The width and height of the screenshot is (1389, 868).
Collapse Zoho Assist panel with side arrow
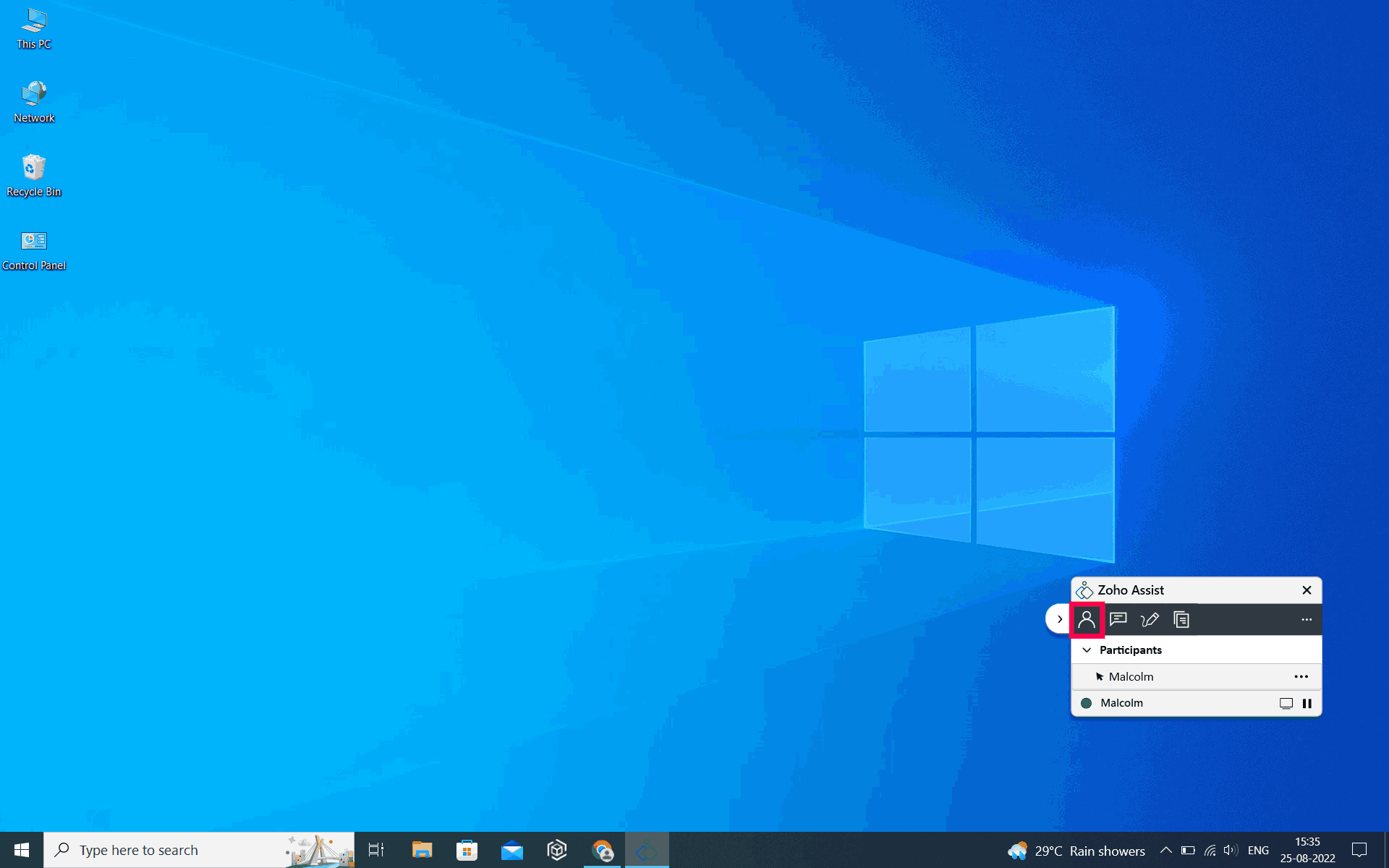pos(1059,619)
